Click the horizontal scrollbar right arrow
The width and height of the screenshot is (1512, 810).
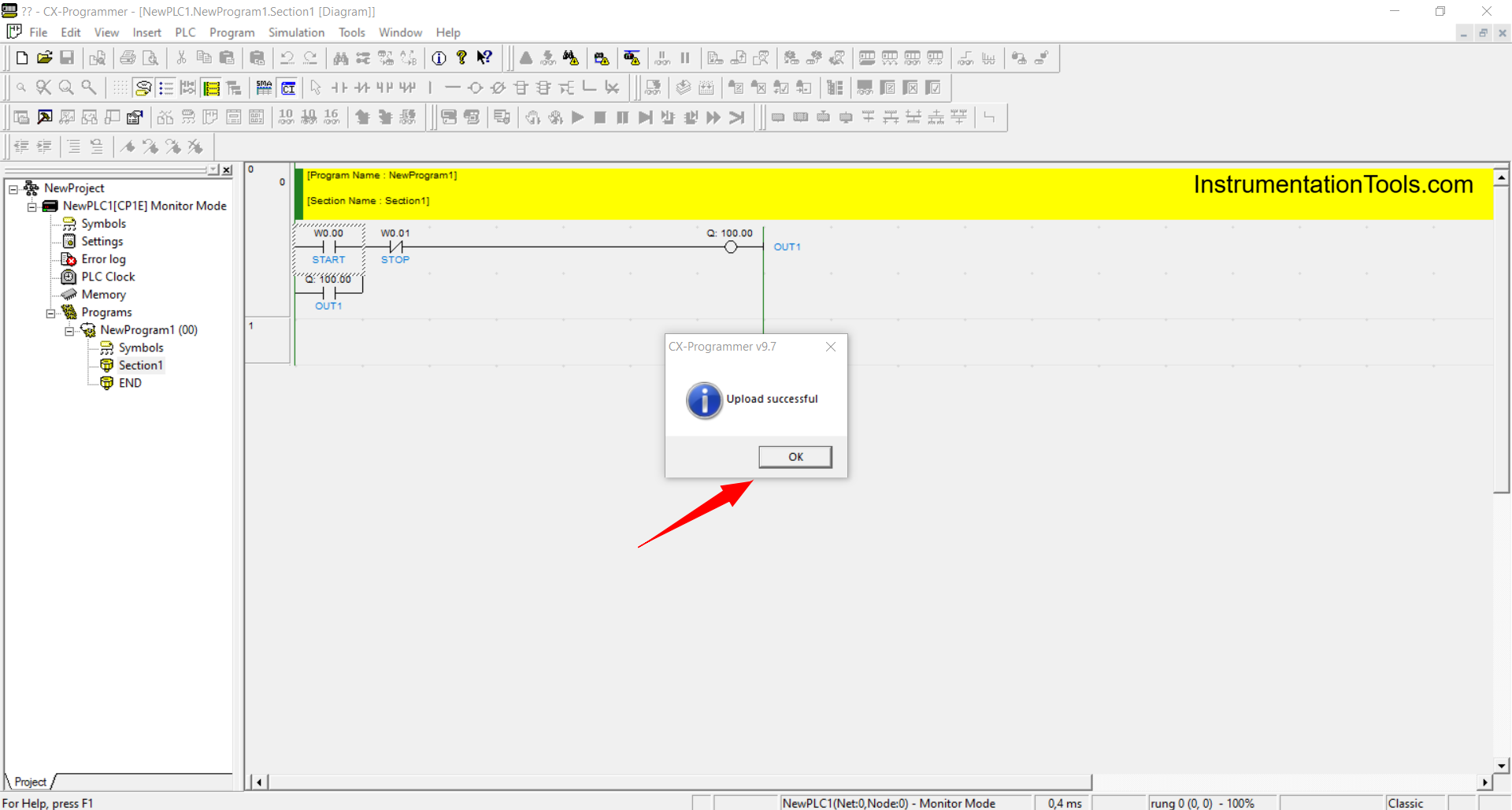[1485, 782]
